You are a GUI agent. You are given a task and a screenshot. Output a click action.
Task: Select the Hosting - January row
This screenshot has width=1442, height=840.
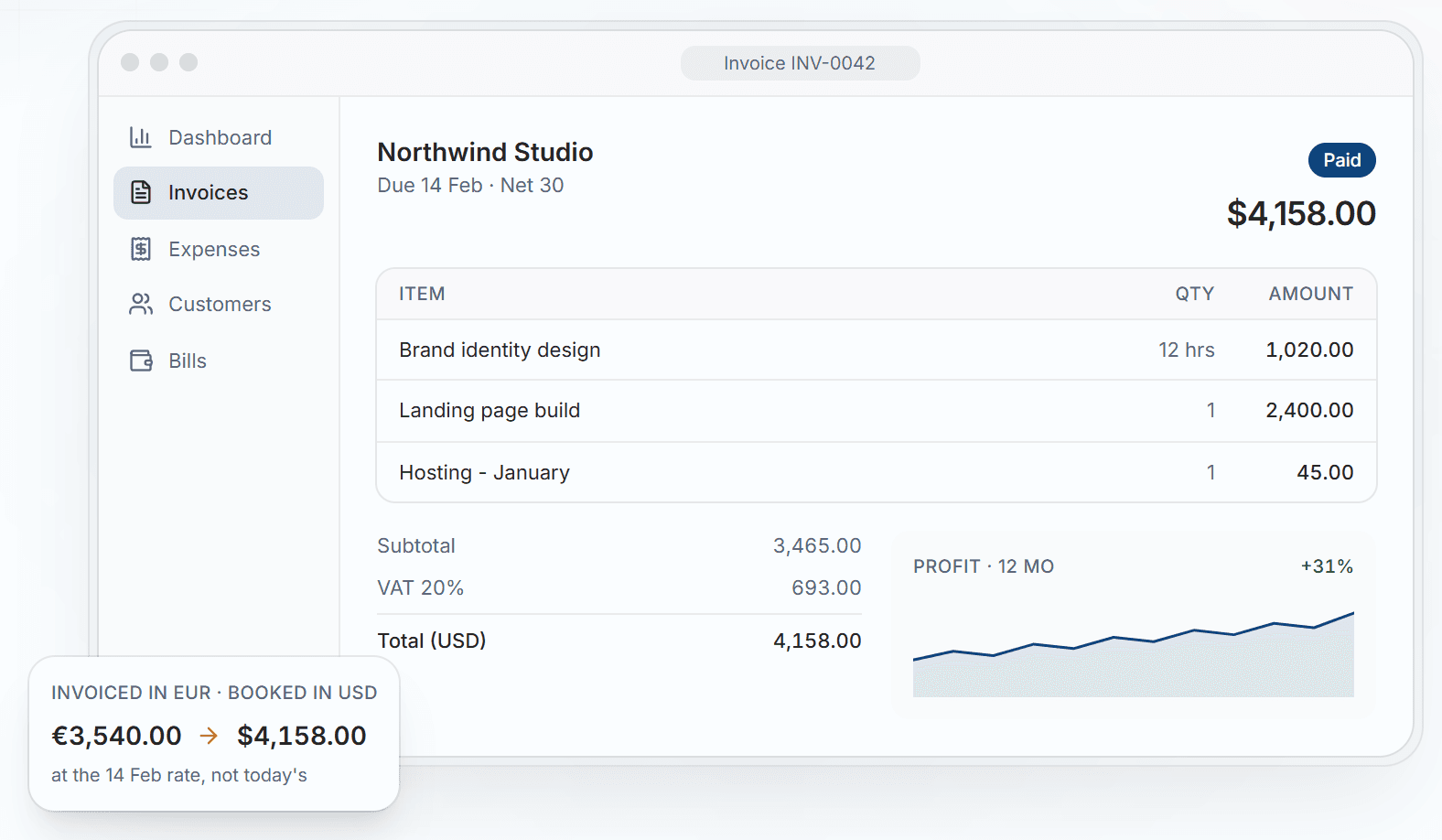point(877,472)
